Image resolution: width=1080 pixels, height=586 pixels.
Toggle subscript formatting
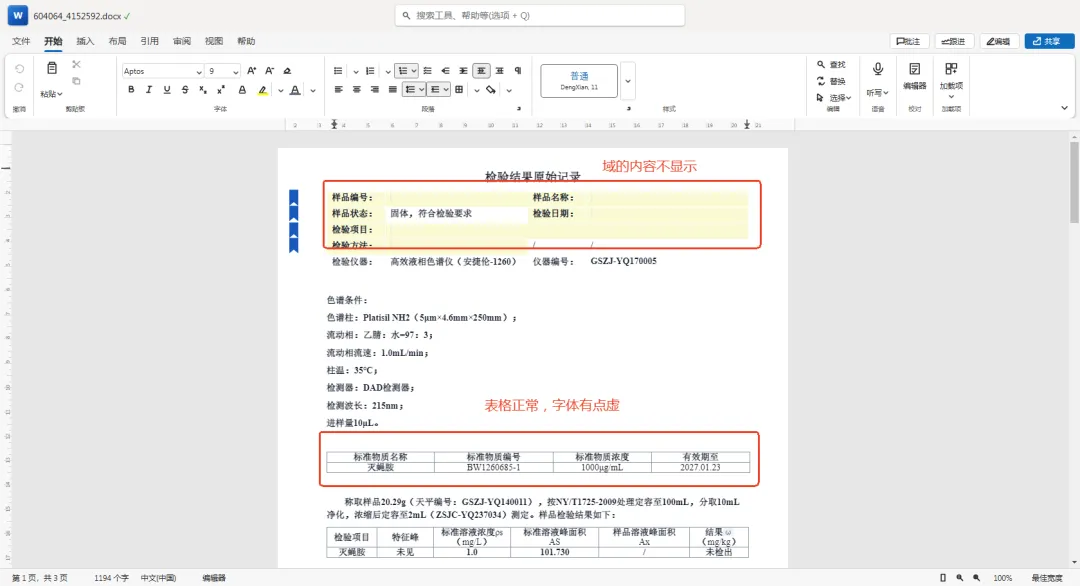coord(202,90)
